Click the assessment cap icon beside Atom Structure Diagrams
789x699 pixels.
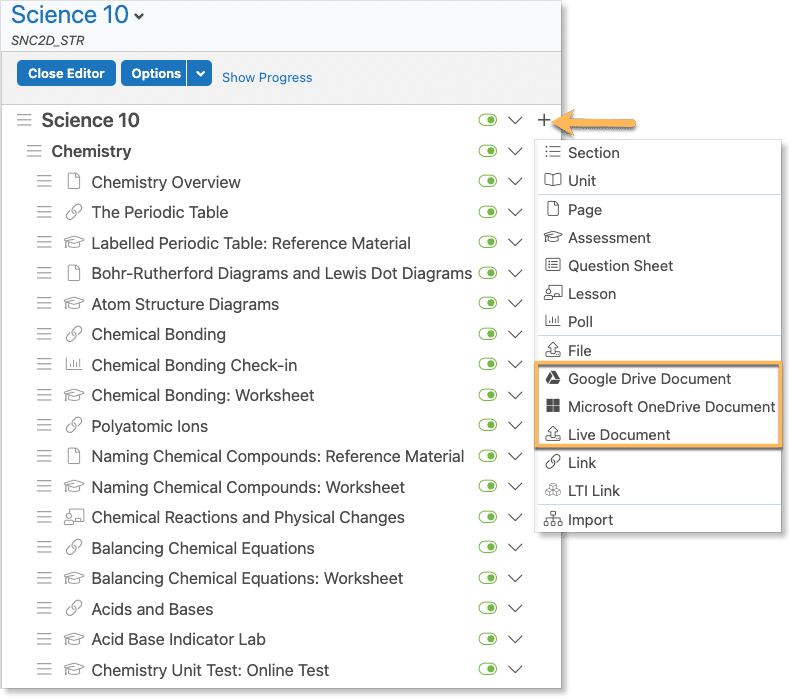point(73,304)
